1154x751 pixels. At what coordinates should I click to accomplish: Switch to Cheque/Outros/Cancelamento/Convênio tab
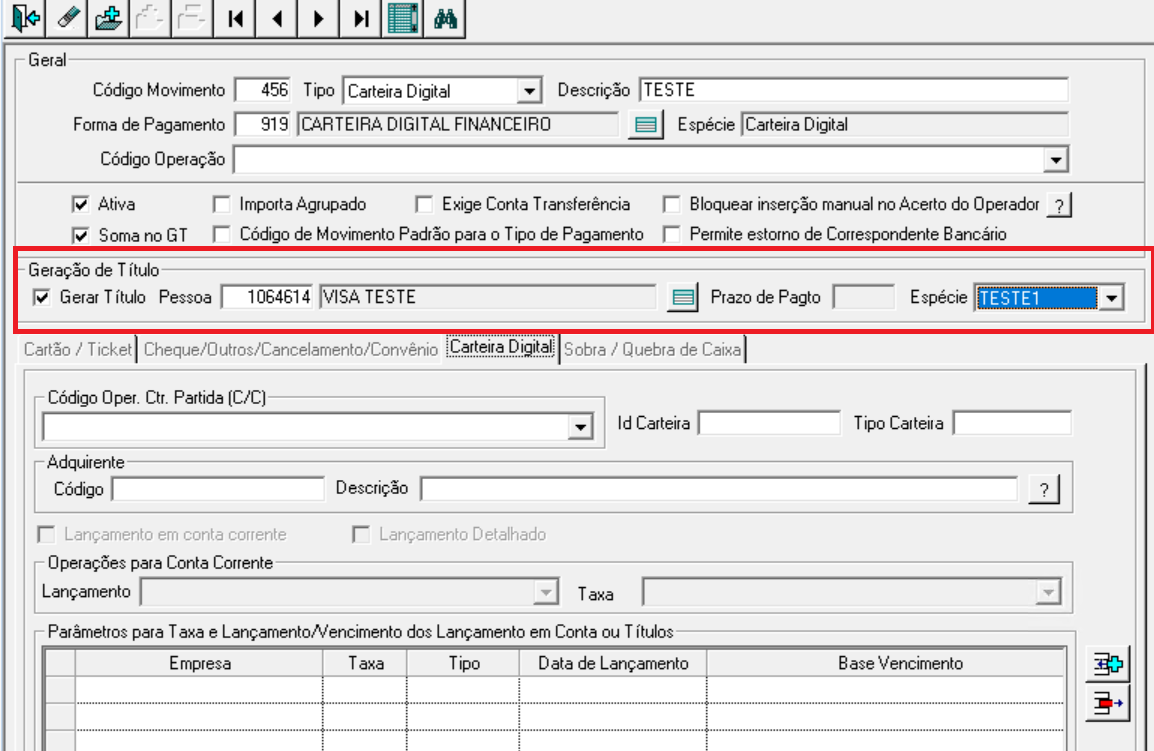pos(291,350)
